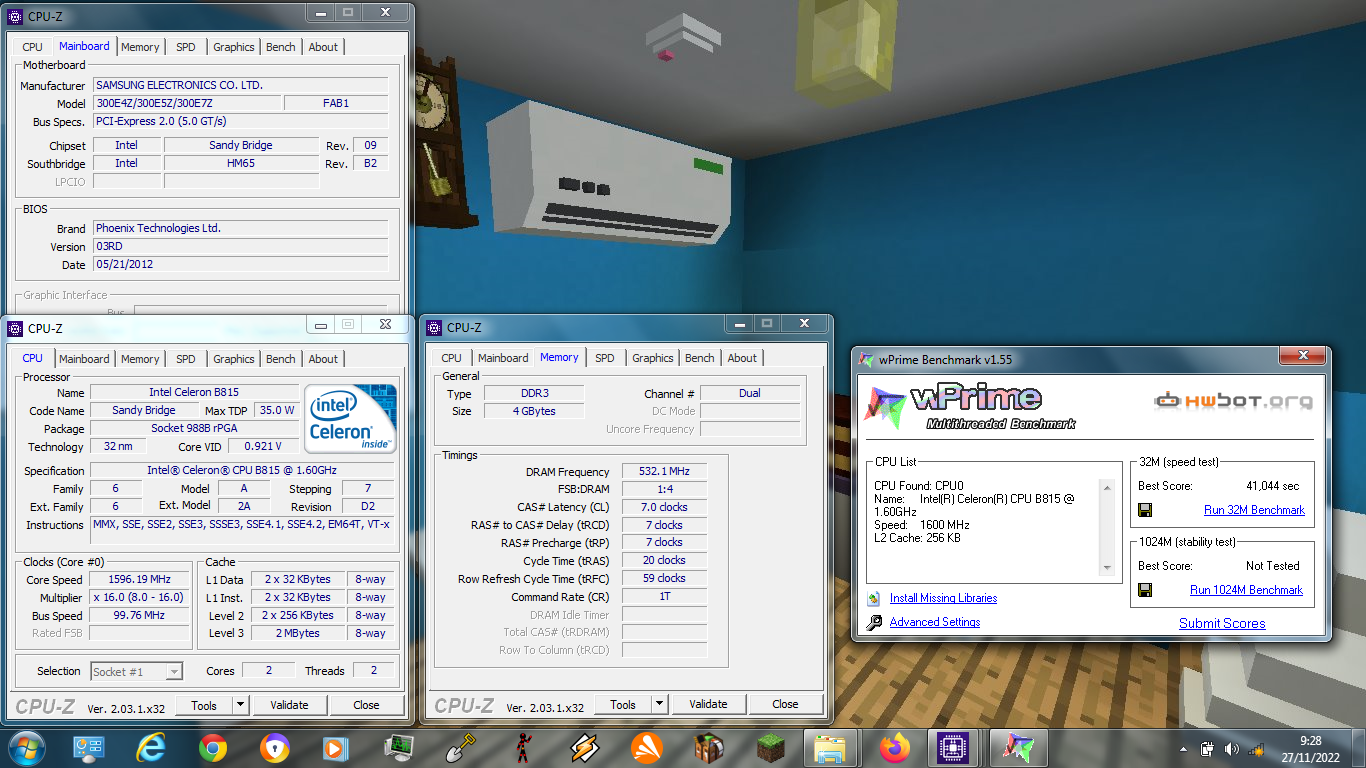Open About tab in Memory CPU-Z window
The height and width of the screenshot is (768, 1366).
tap(742, 358)
